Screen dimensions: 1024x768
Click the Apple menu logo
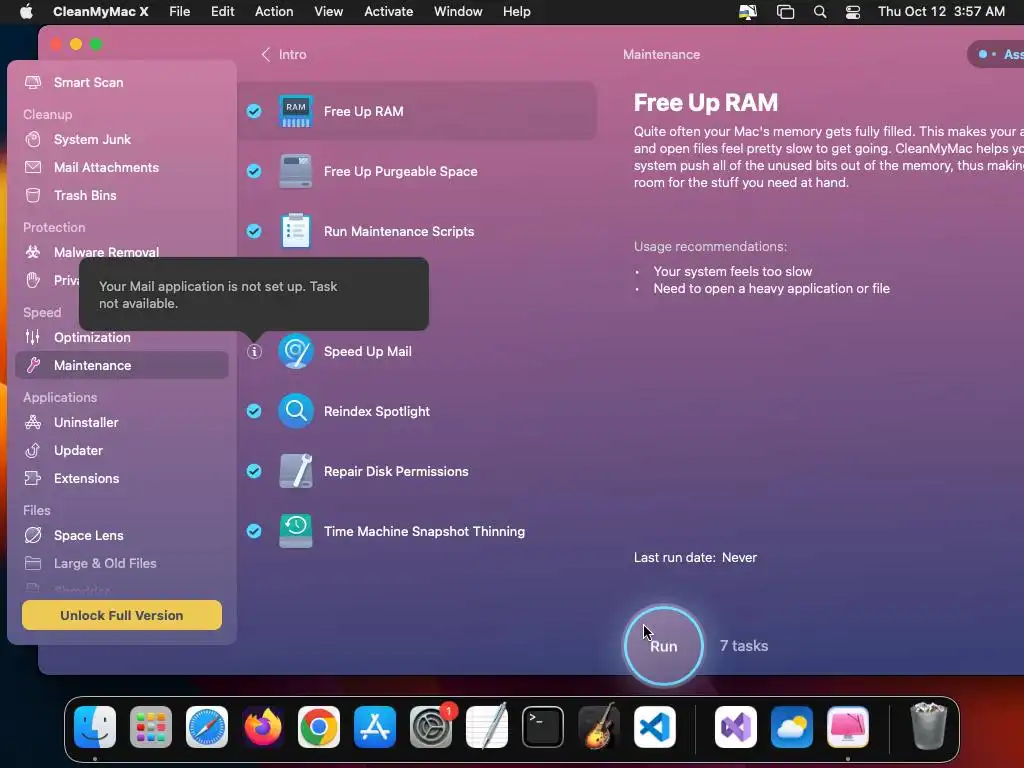(26, 12)
